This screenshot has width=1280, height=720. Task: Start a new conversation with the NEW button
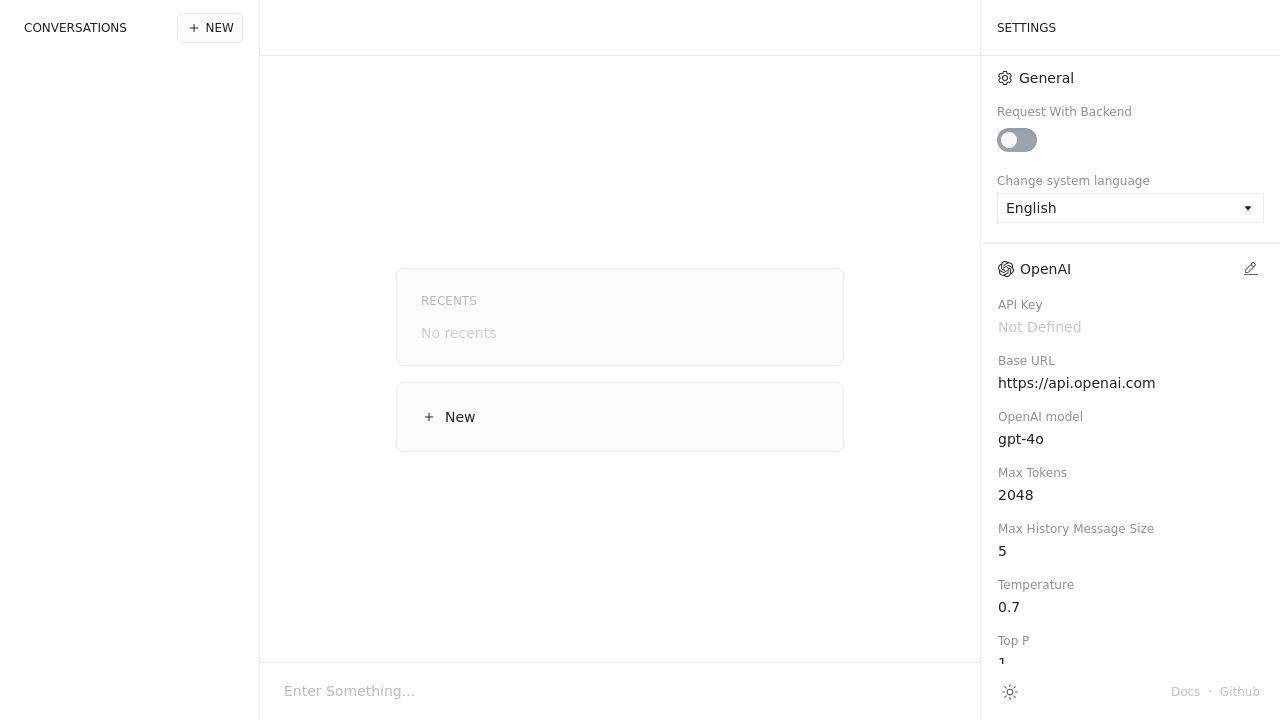210,28
